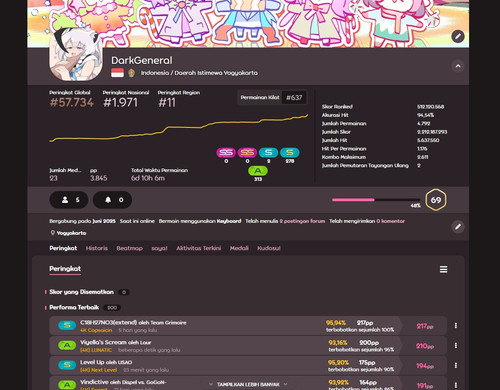Click the Skor yang Disematkan heading
This screenshot has width=500, height=390.
tap(81, 292)
